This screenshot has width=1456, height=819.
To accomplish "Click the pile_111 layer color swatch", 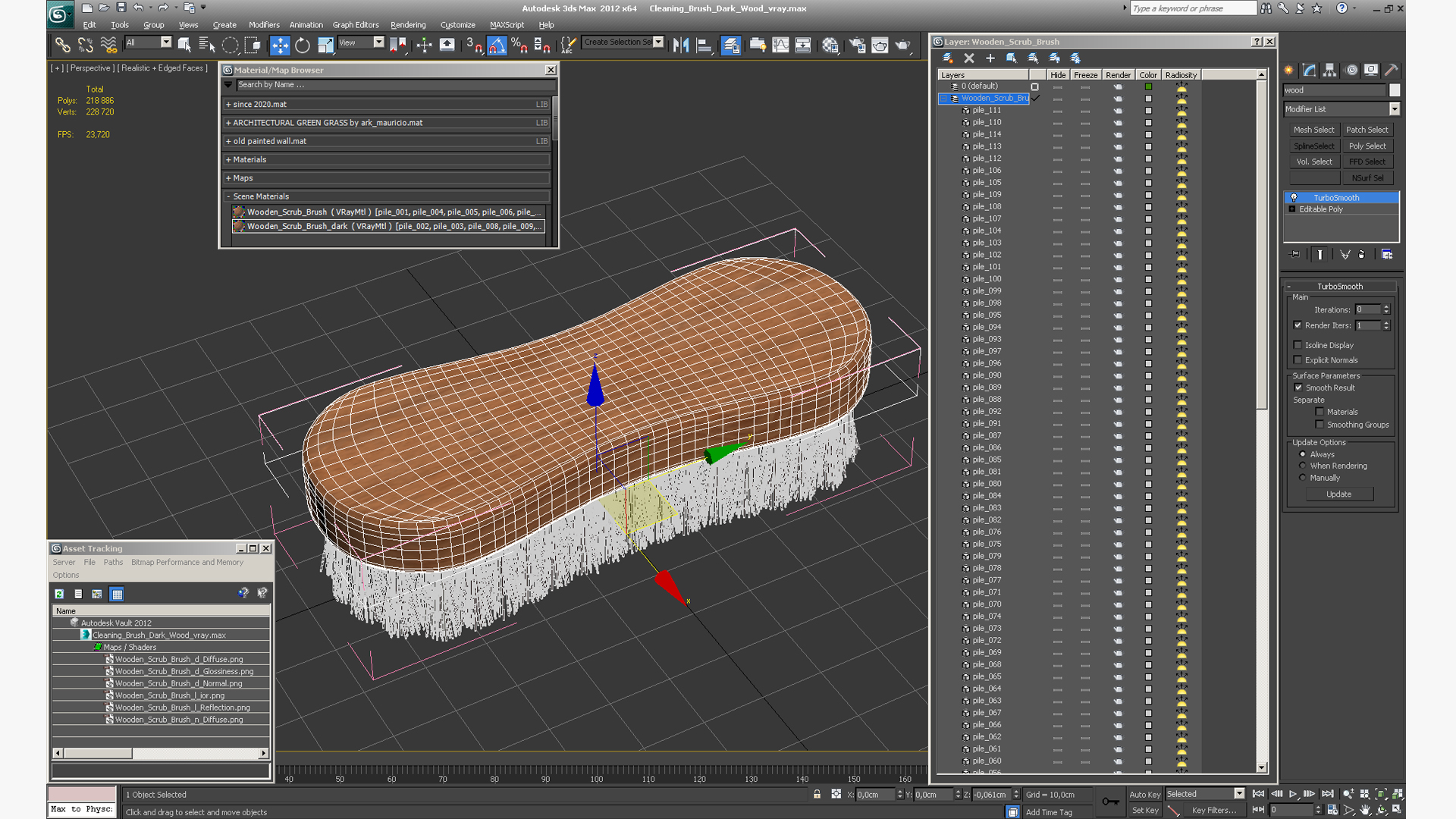I will (x=1148, y=111).
